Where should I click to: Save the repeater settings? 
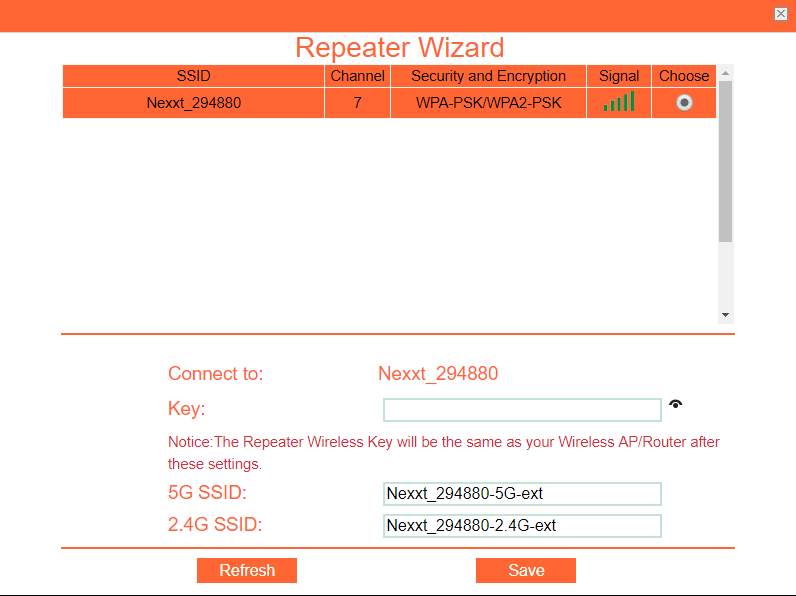pyautogui.click(x=525, y=570)
